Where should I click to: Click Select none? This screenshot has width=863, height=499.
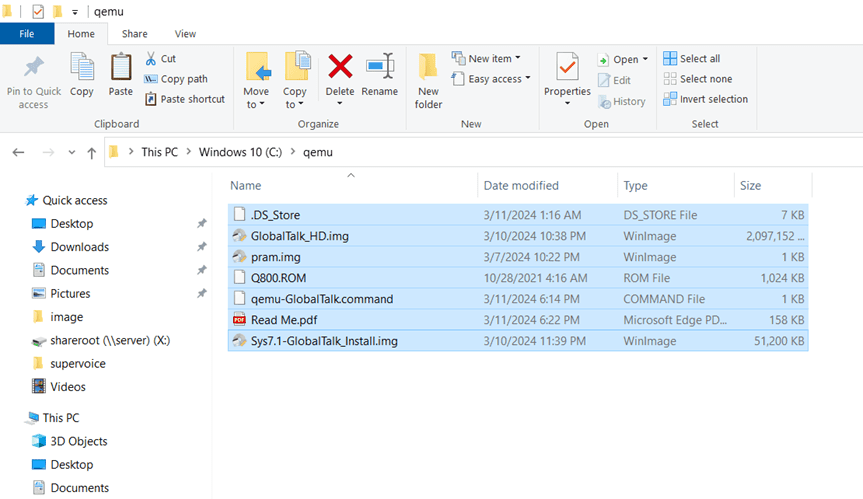click(x=698, y=79)
